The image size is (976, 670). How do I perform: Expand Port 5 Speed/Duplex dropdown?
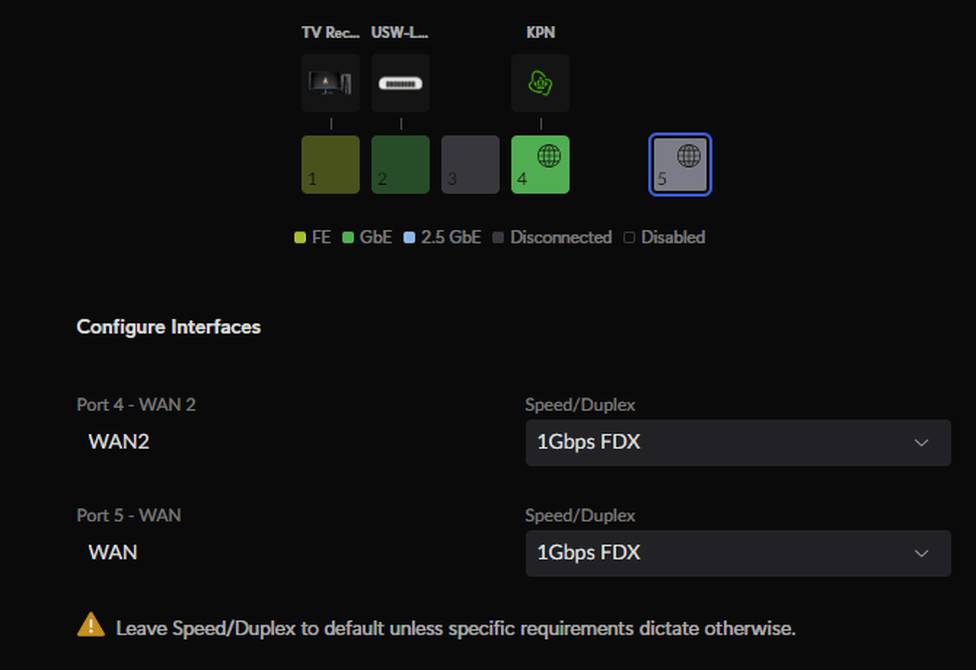coord(738,553)
